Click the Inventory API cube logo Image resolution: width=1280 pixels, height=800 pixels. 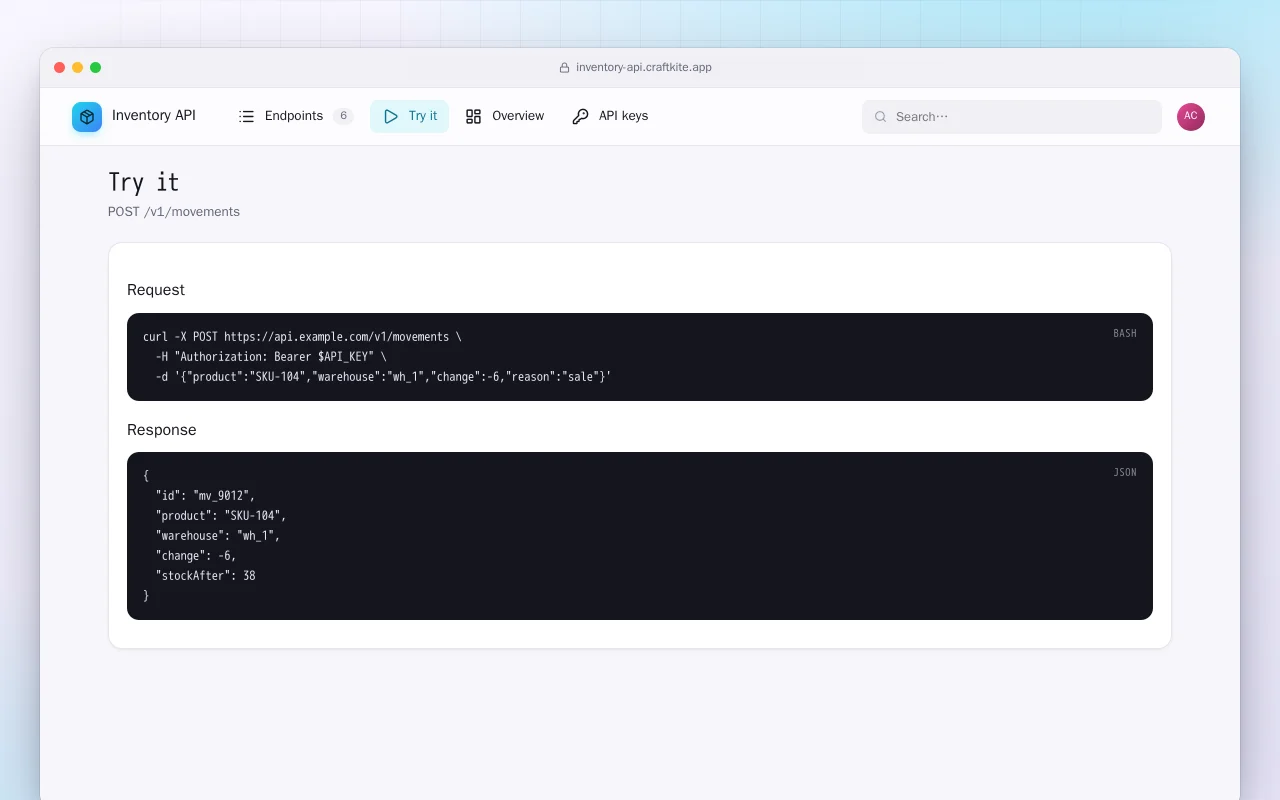click(x=87, y=117)
